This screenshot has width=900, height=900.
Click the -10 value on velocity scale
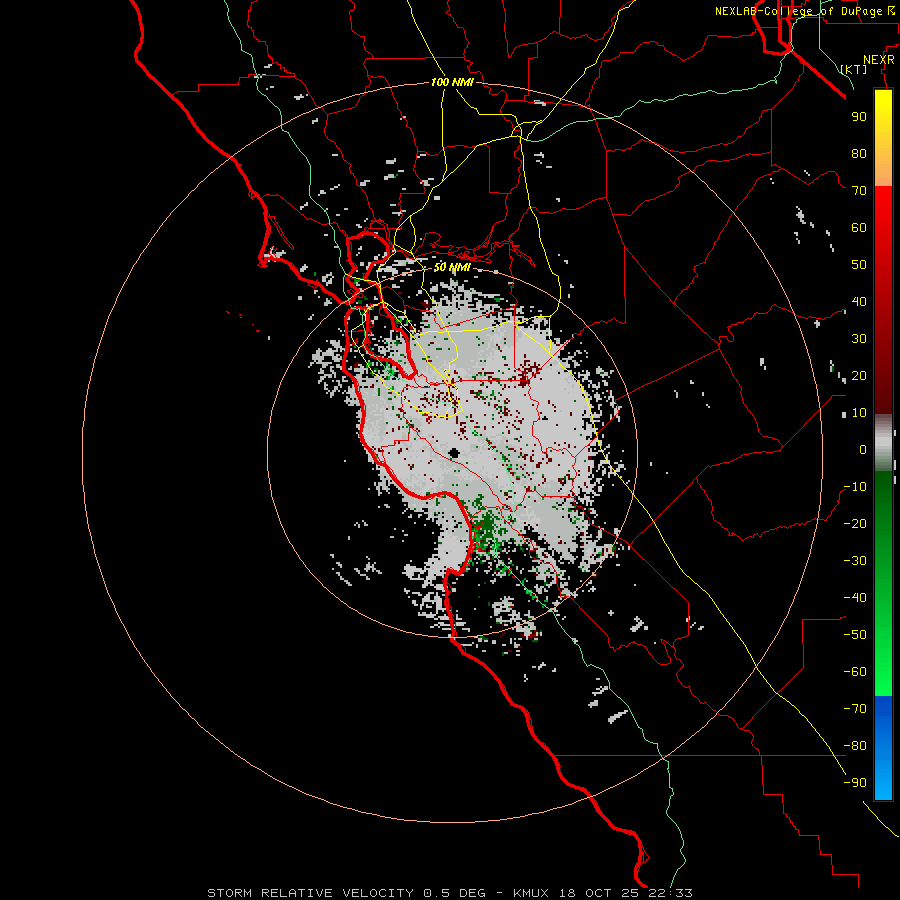[855, 487]
